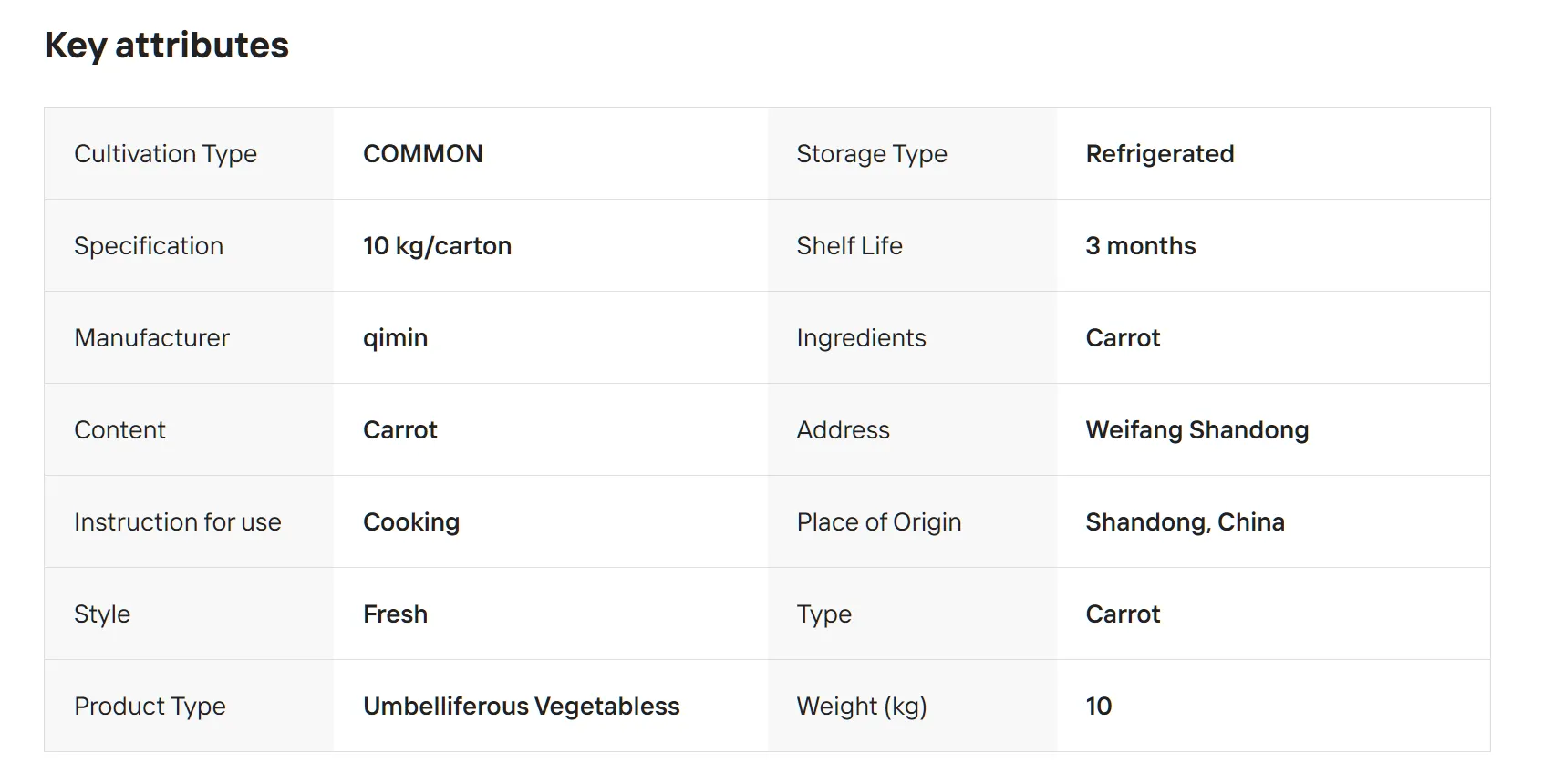The image size is (1543, 784).
Task: Select the "Weifang Shandong" address value
Action: click(x=1196, y=430)
